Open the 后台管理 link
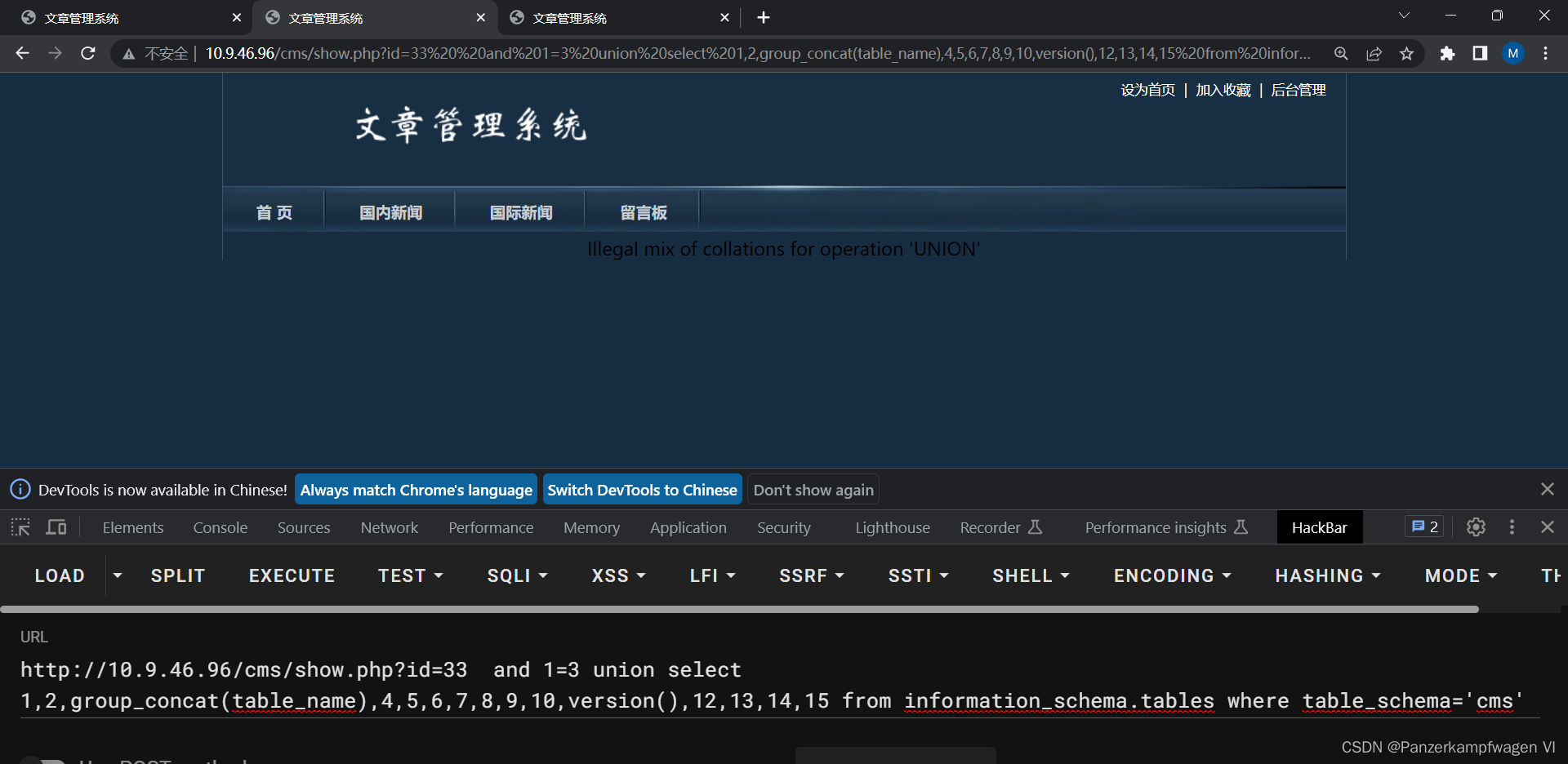The width and height of the screenshot is (1568, 764). (x=1298, y=90)
